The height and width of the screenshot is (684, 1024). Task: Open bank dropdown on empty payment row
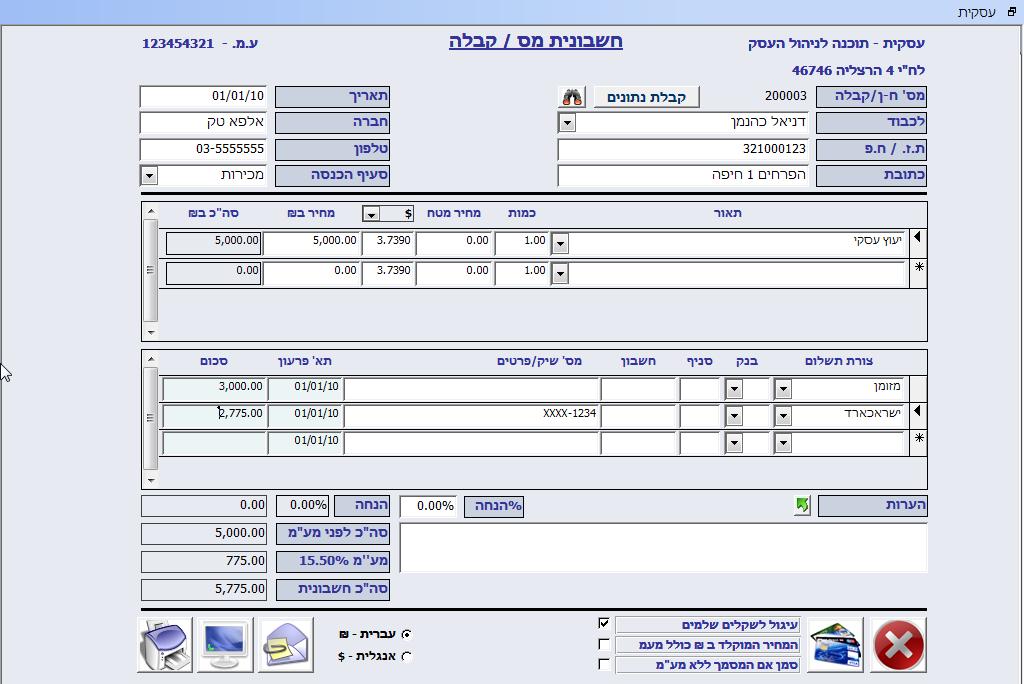pos(734,443)
